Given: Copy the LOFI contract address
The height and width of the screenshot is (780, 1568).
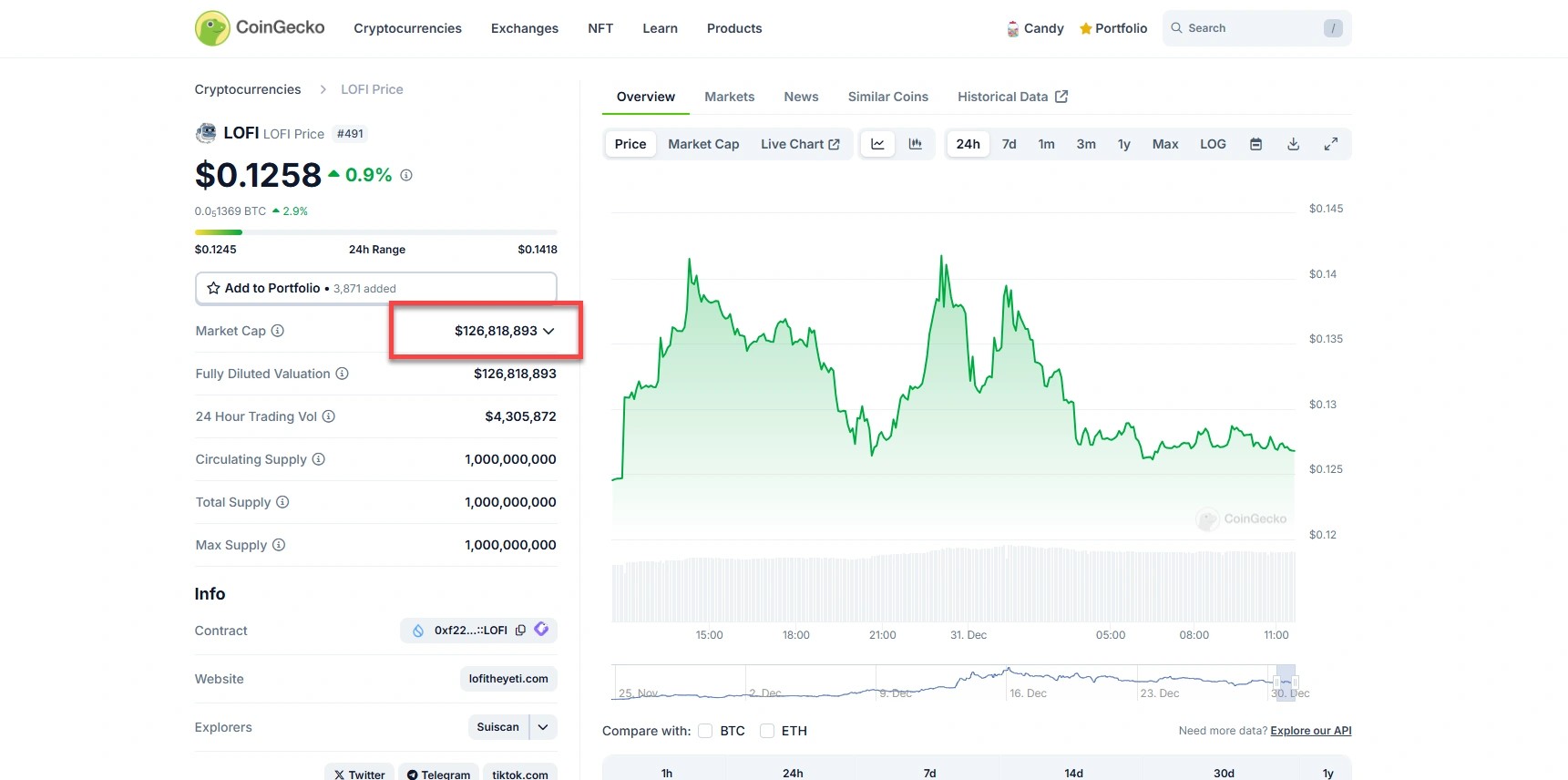Looking at the screenshot, I should [x=520, y=631].
